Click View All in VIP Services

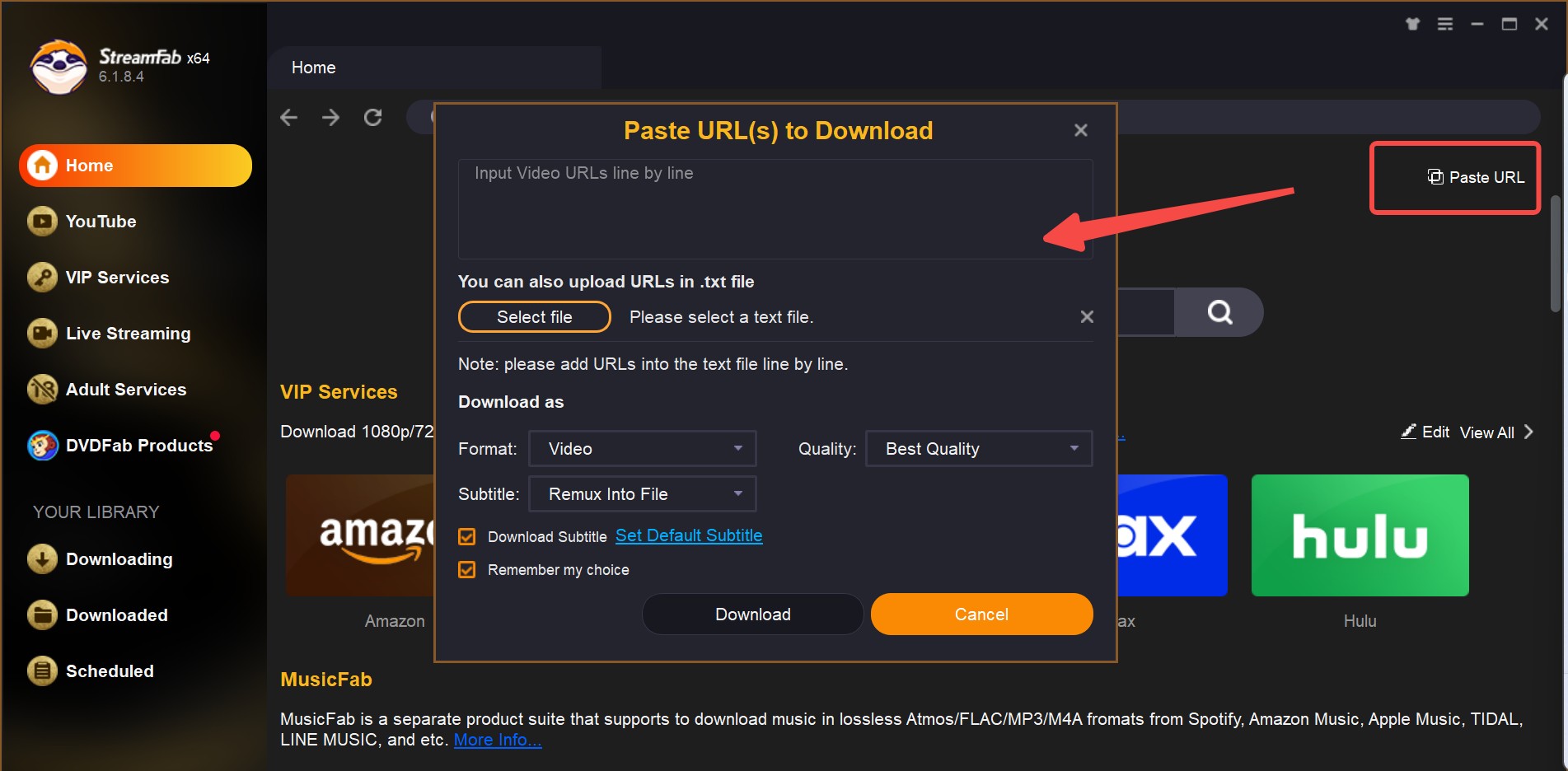(x=1487, y=432)
